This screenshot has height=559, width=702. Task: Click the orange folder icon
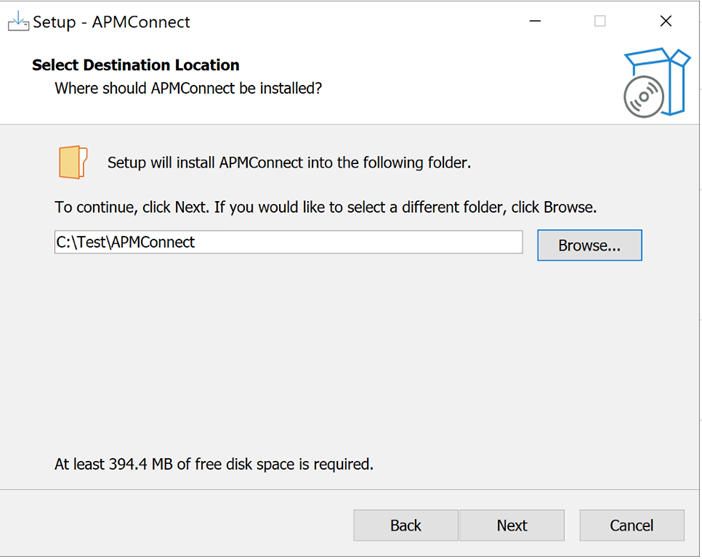(x=73, y=162)
